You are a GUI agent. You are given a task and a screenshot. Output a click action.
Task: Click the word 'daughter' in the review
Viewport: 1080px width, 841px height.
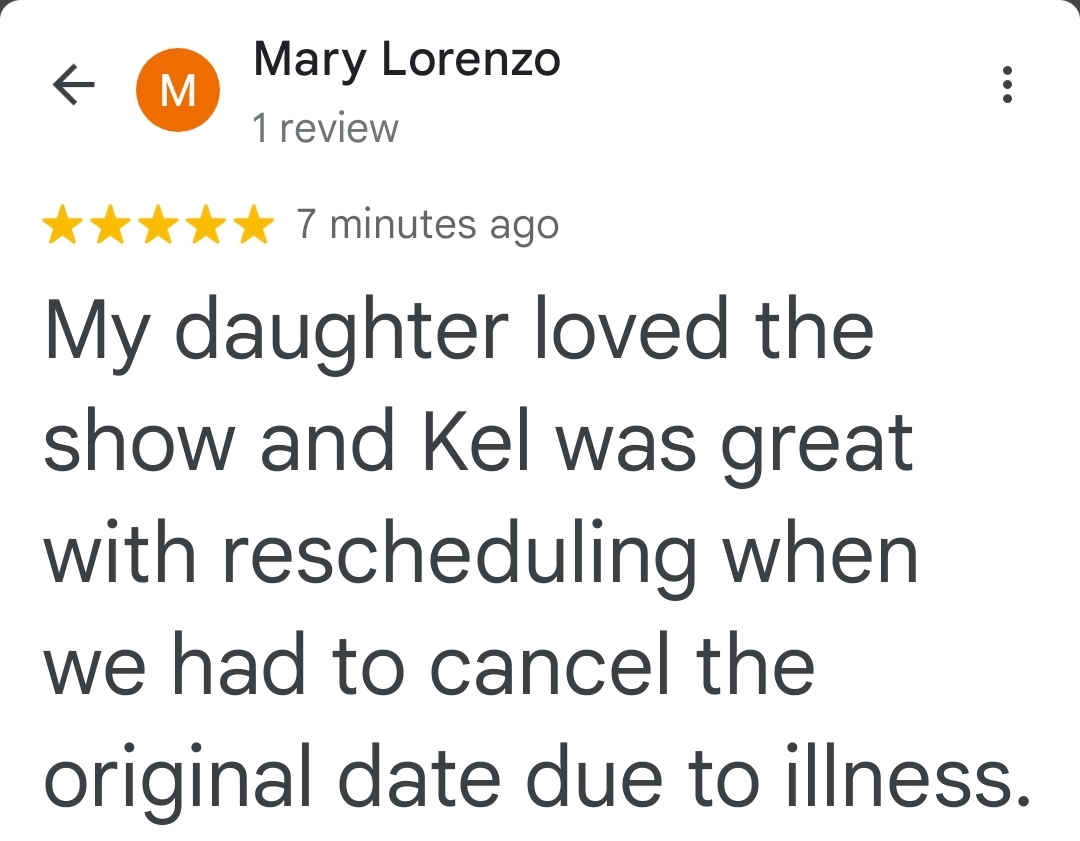[341, 334]
